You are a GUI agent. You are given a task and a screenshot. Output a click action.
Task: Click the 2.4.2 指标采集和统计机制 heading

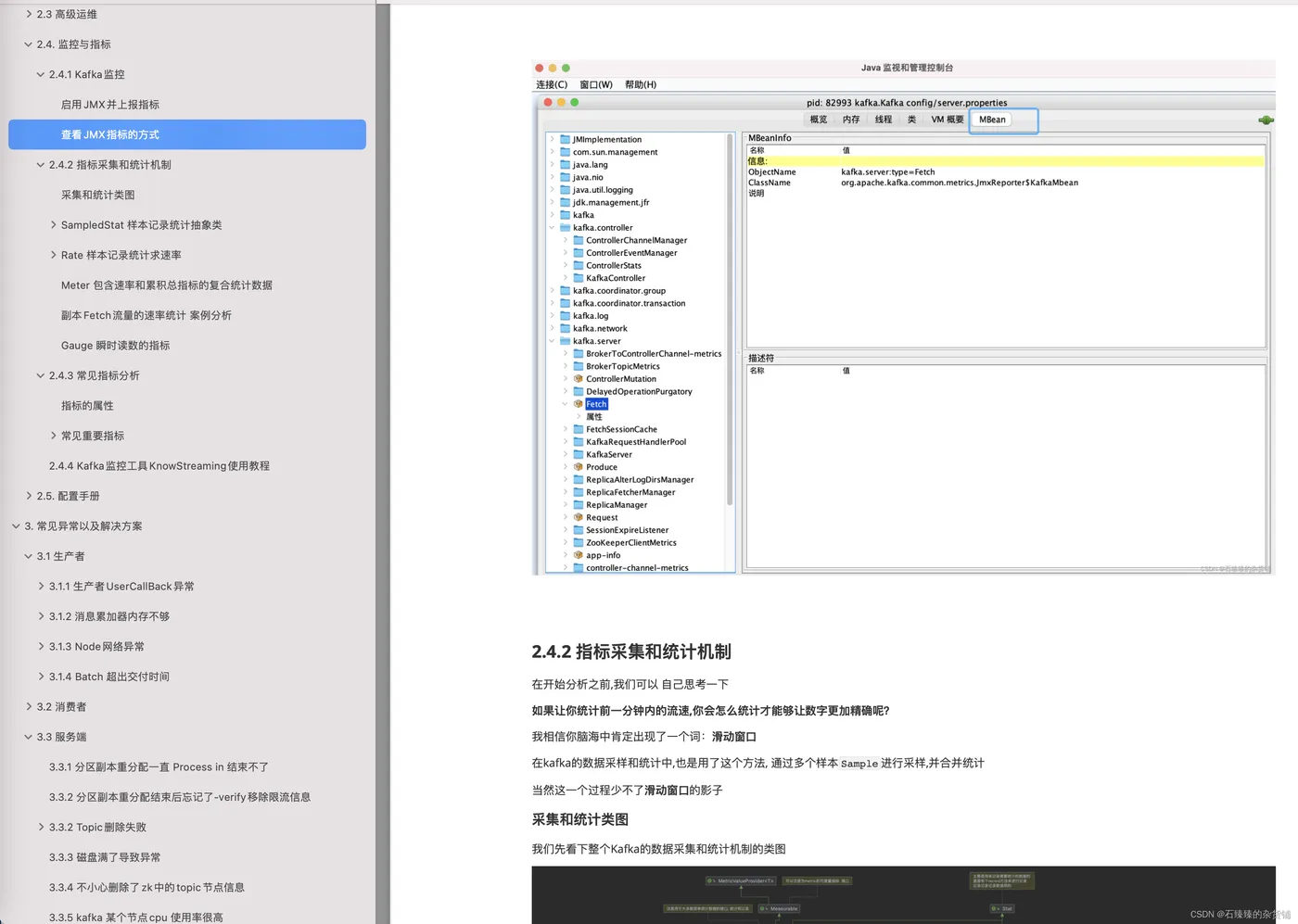631,652
